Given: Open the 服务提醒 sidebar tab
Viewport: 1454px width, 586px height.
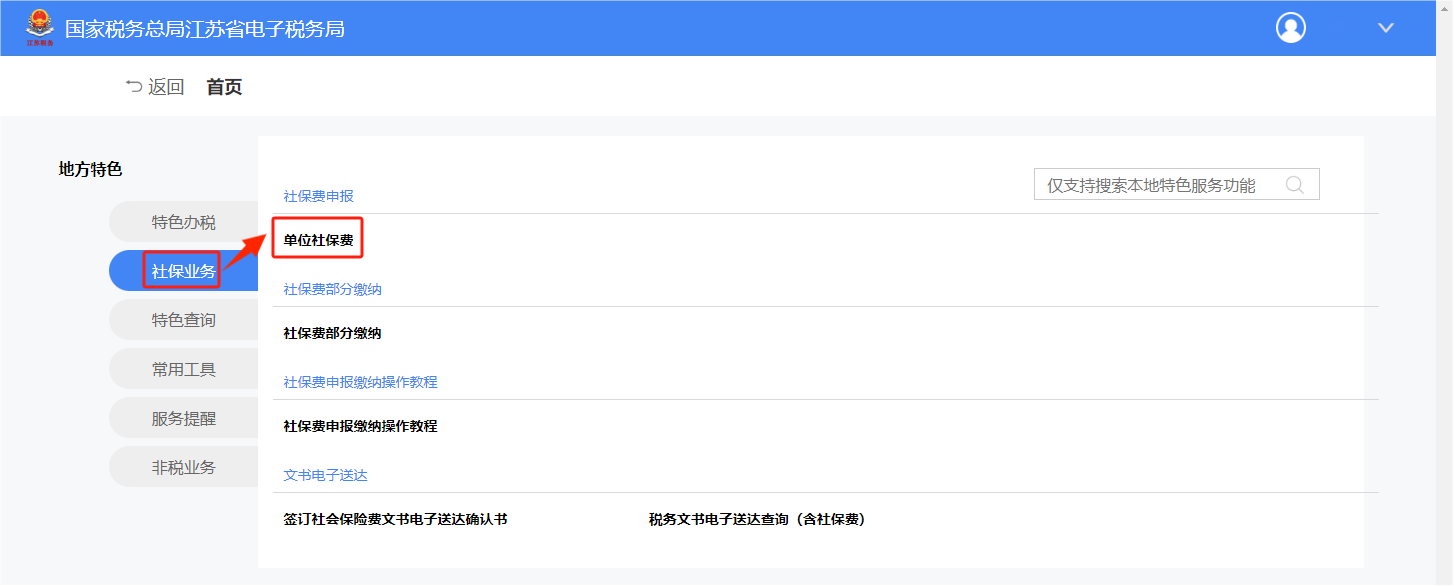Looking at the screenshot, I should tap(184, 418).
